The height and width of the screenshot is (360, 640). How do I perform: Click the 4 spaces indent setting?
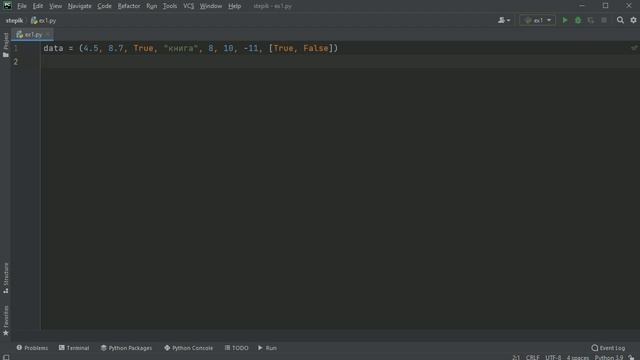point(578,357)
